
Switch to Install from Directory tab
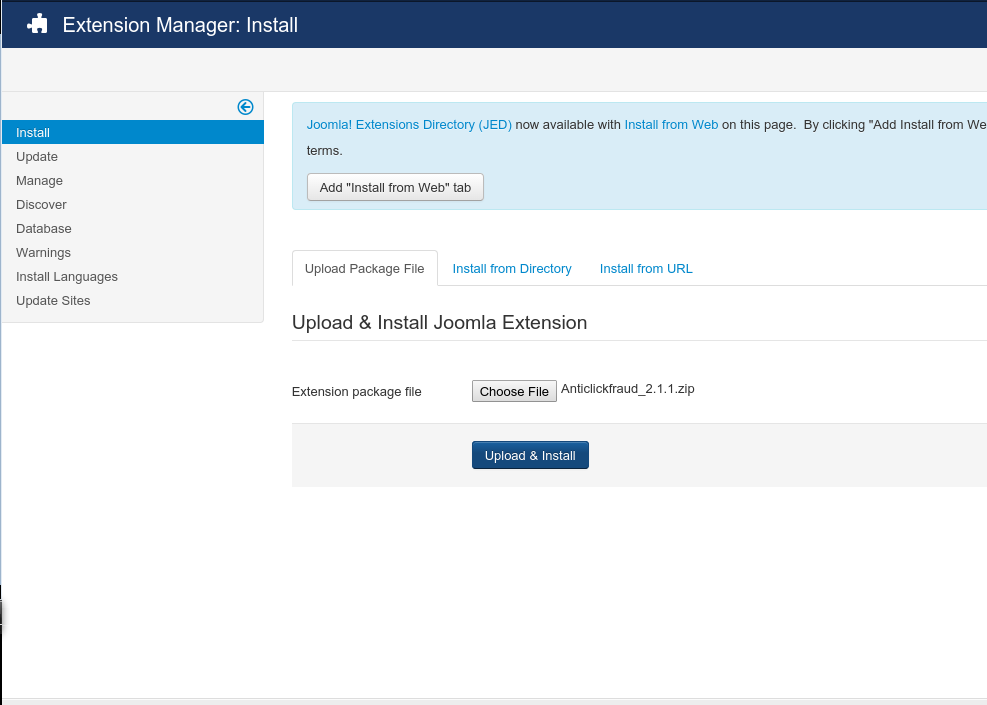[x=512, y=269]
